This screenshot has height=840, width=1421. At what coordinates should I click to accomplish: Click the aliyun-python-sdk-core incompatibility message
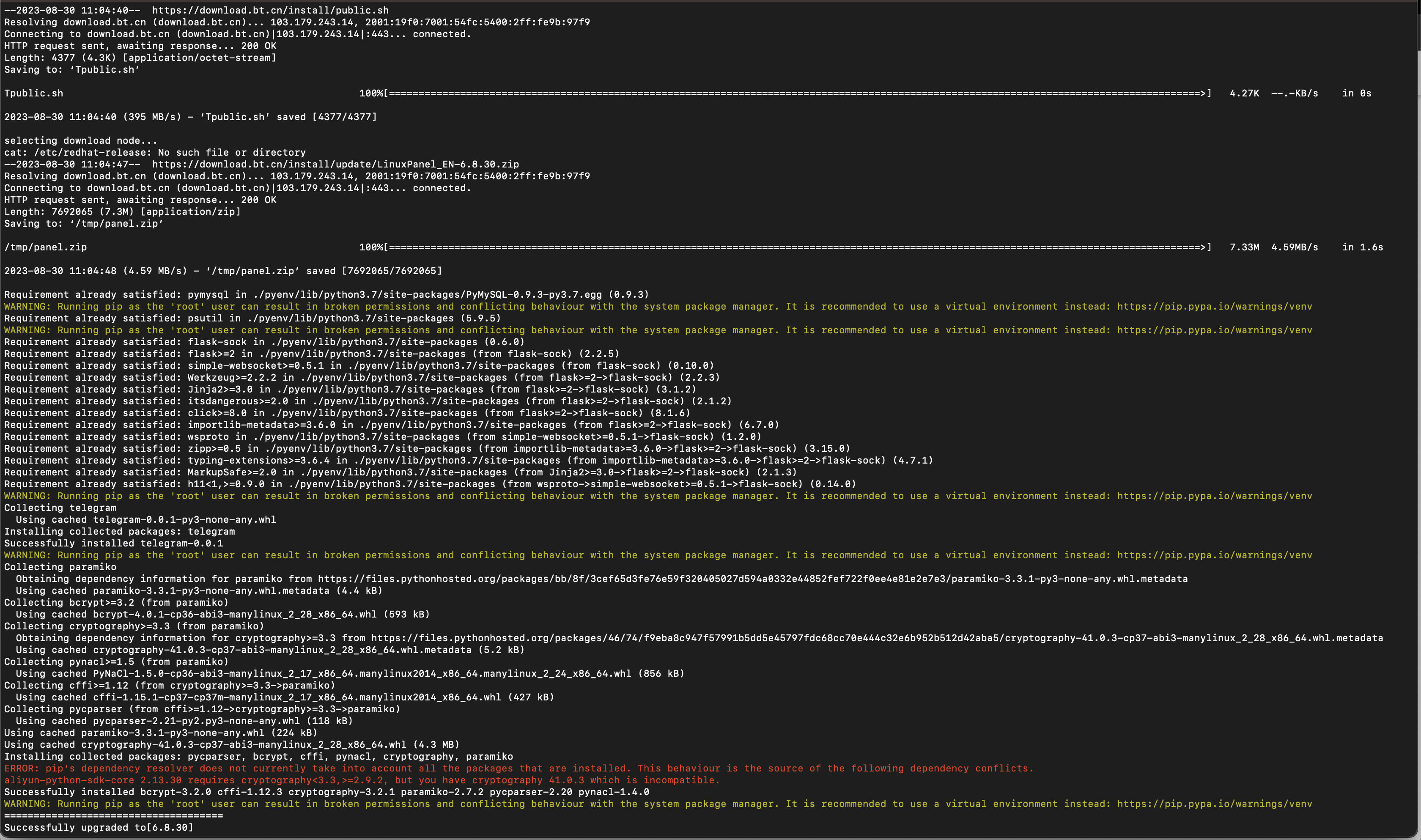(362, 780)
